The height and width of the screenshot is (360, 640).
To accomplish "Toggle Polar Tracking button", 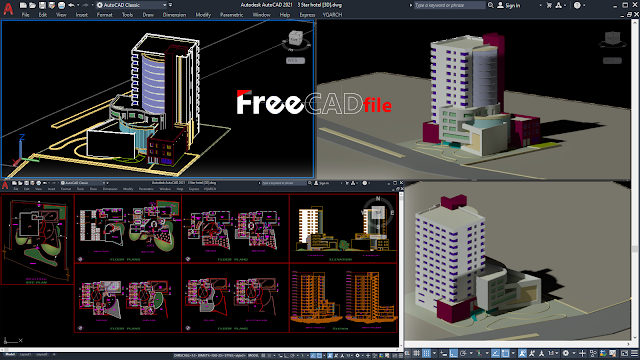I will (463, 353).
